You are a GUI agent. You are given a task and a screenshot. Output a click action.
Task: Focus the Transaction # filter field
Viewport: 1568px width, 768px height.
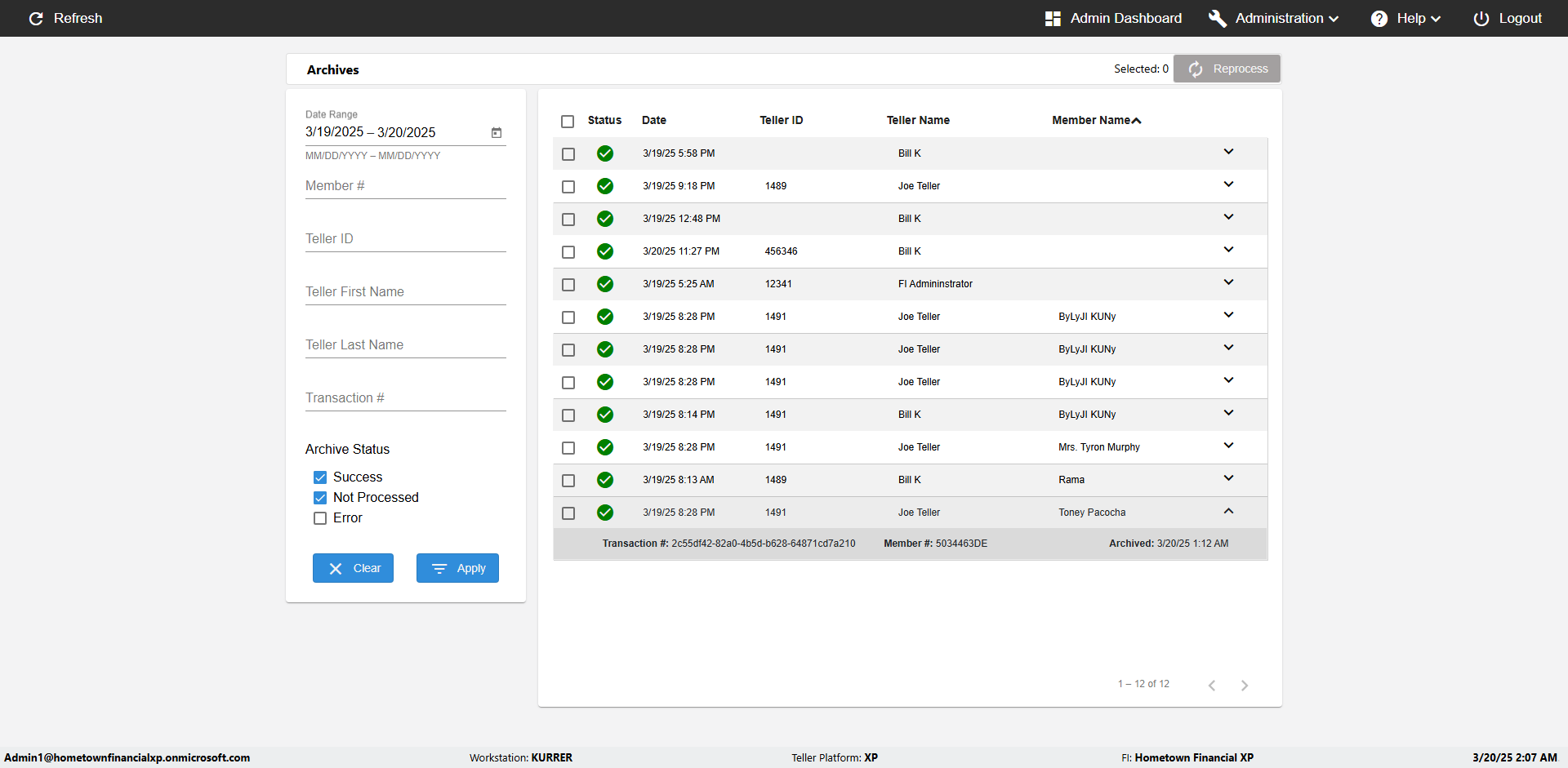point(405,398)
